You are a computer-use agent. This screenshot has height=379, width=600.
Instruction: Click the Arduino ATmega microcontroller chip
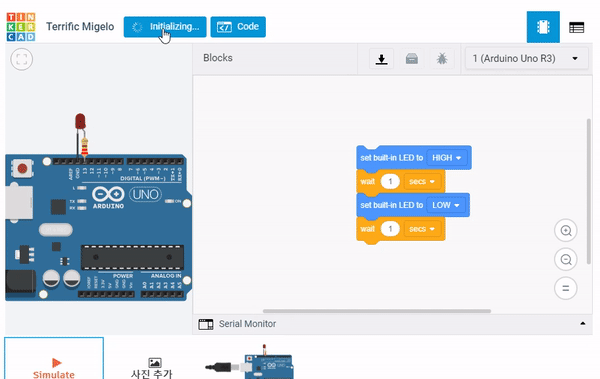[x=132, y=257]
